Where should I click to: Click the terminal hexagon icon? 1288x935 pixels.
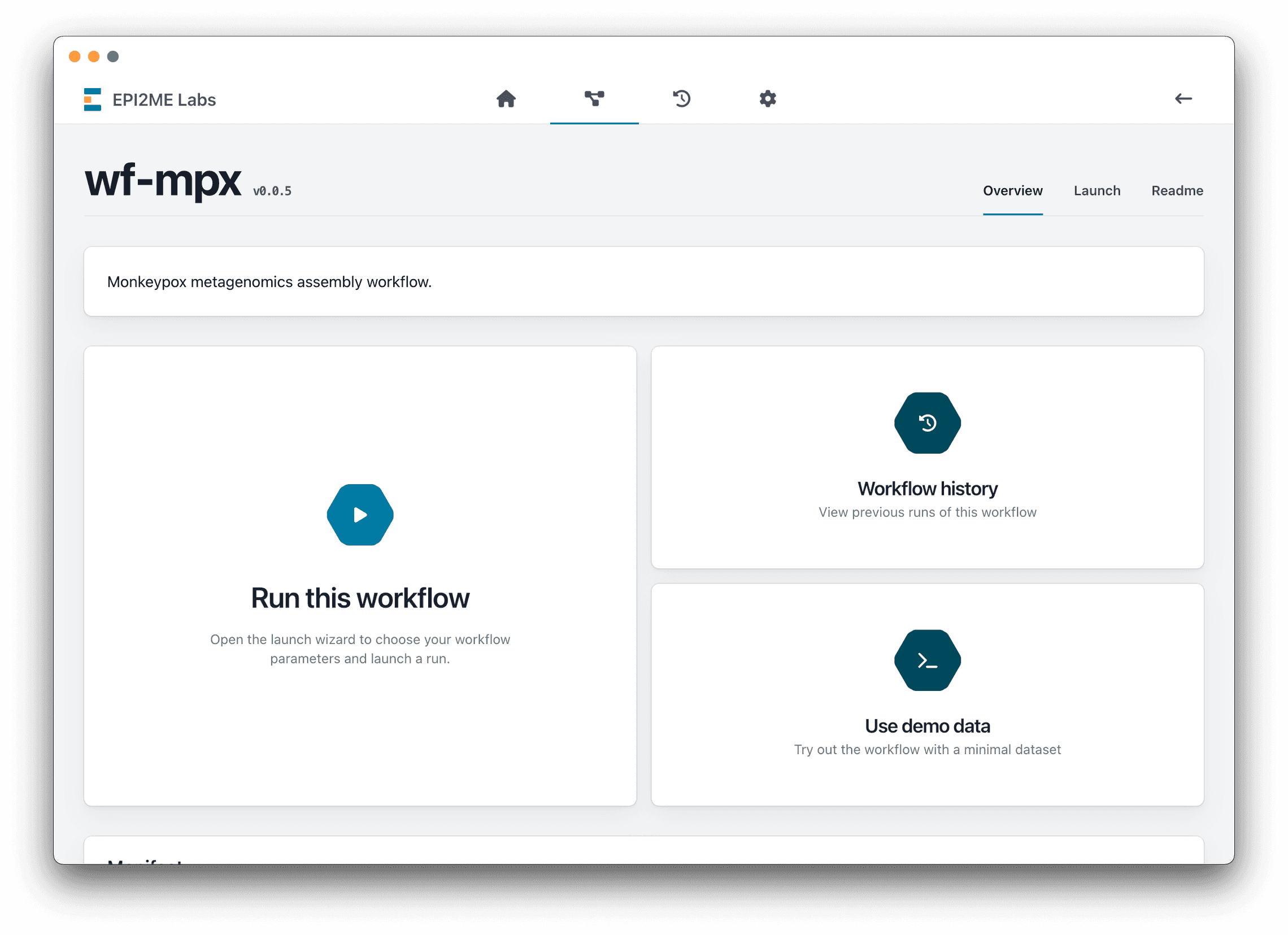coord(927,660)
